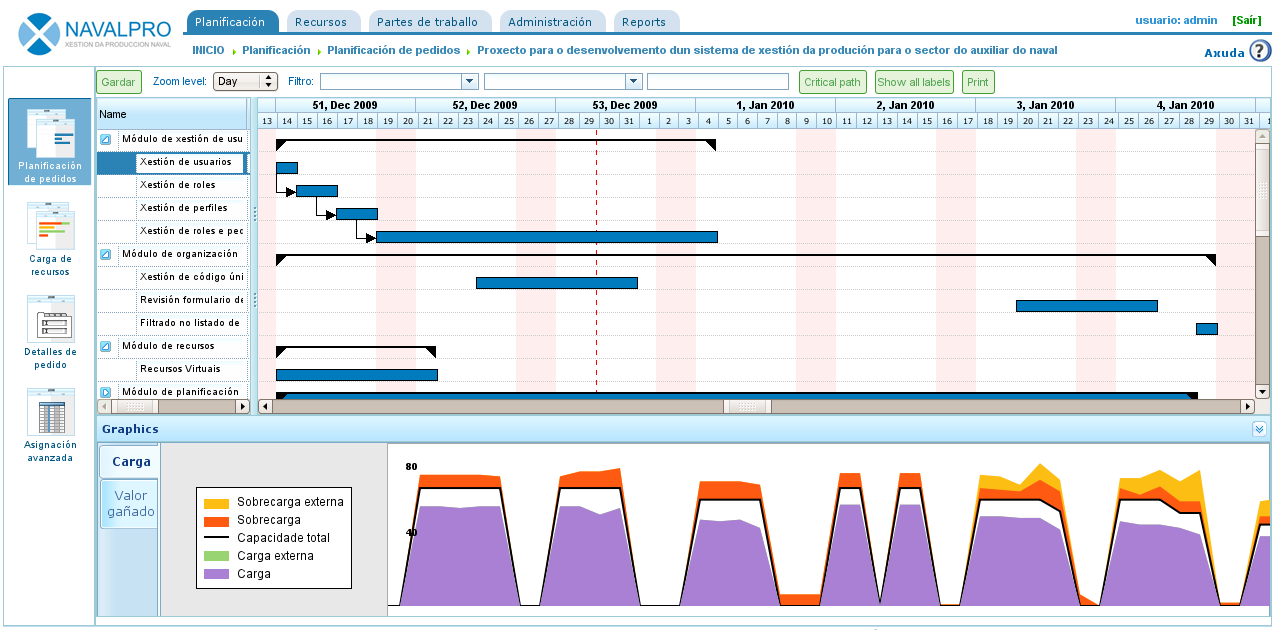Open the Zoom level Day dropdown

[x=245, y=82]
